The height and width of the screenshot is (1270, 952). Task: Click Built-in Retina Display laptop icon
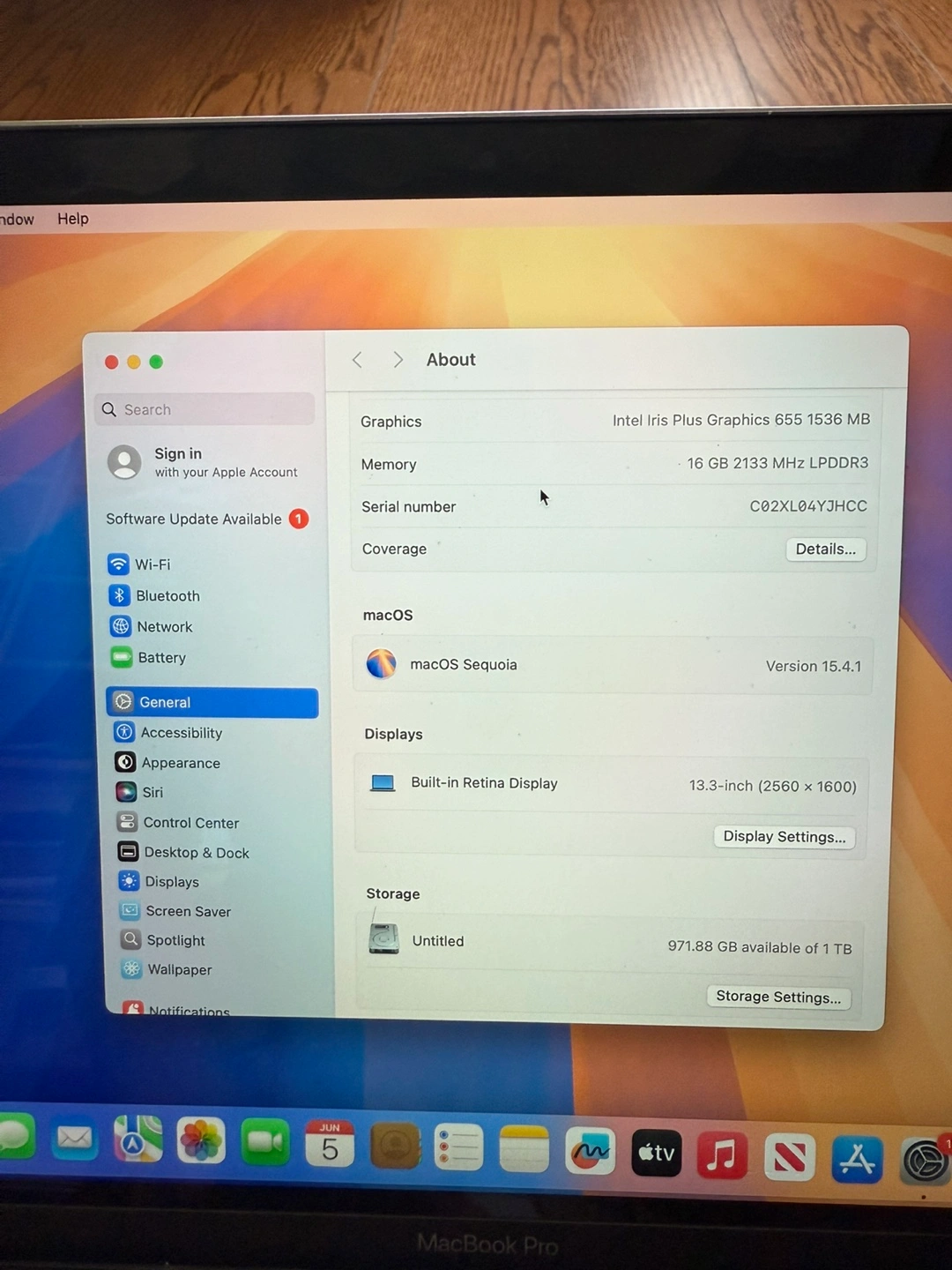(383, 782)
